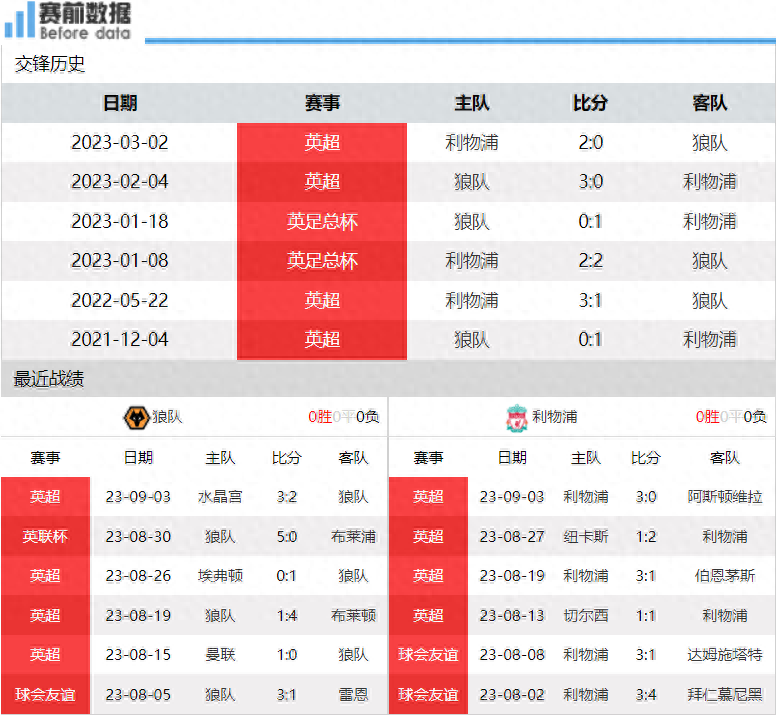Viewport: 776px width, 715px height.
Task: Click 英超 cell in the 2021-12-04 row
Action: click(322, 339)
